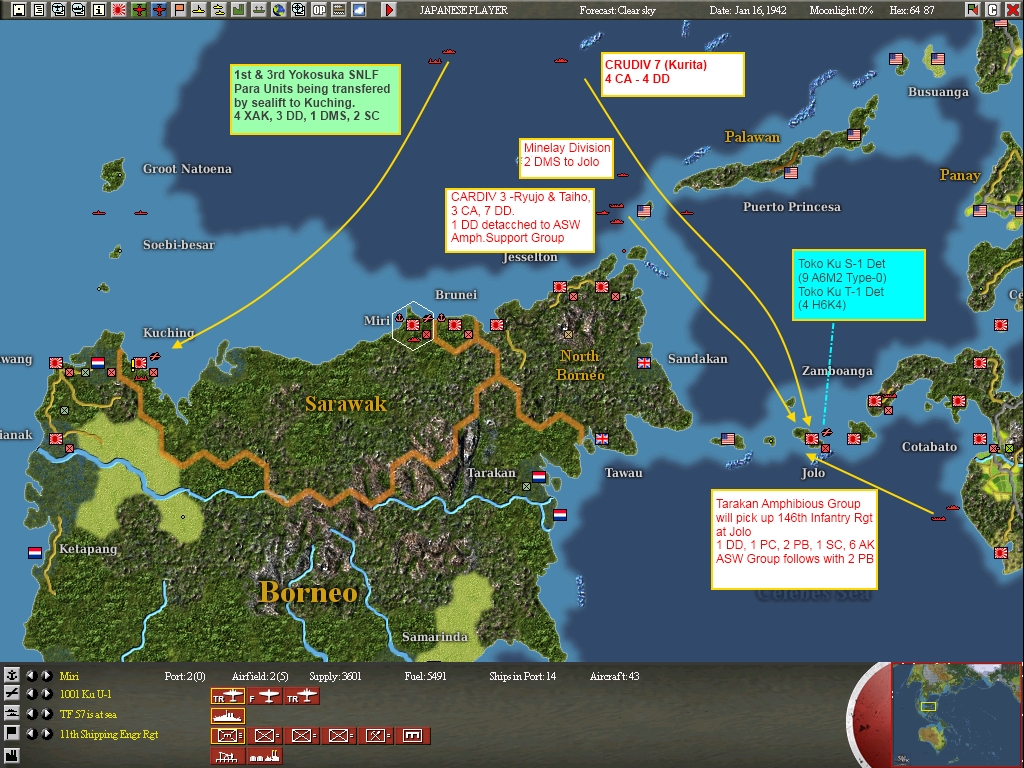The height and width of the screenshot is (768, 1024).
Task: Open 'TF 57 is at sea' task force
Action: point(88,714)
